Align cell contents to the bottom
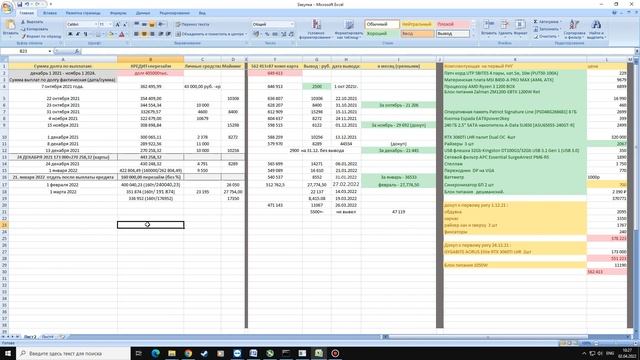 [x=152, y=24]
